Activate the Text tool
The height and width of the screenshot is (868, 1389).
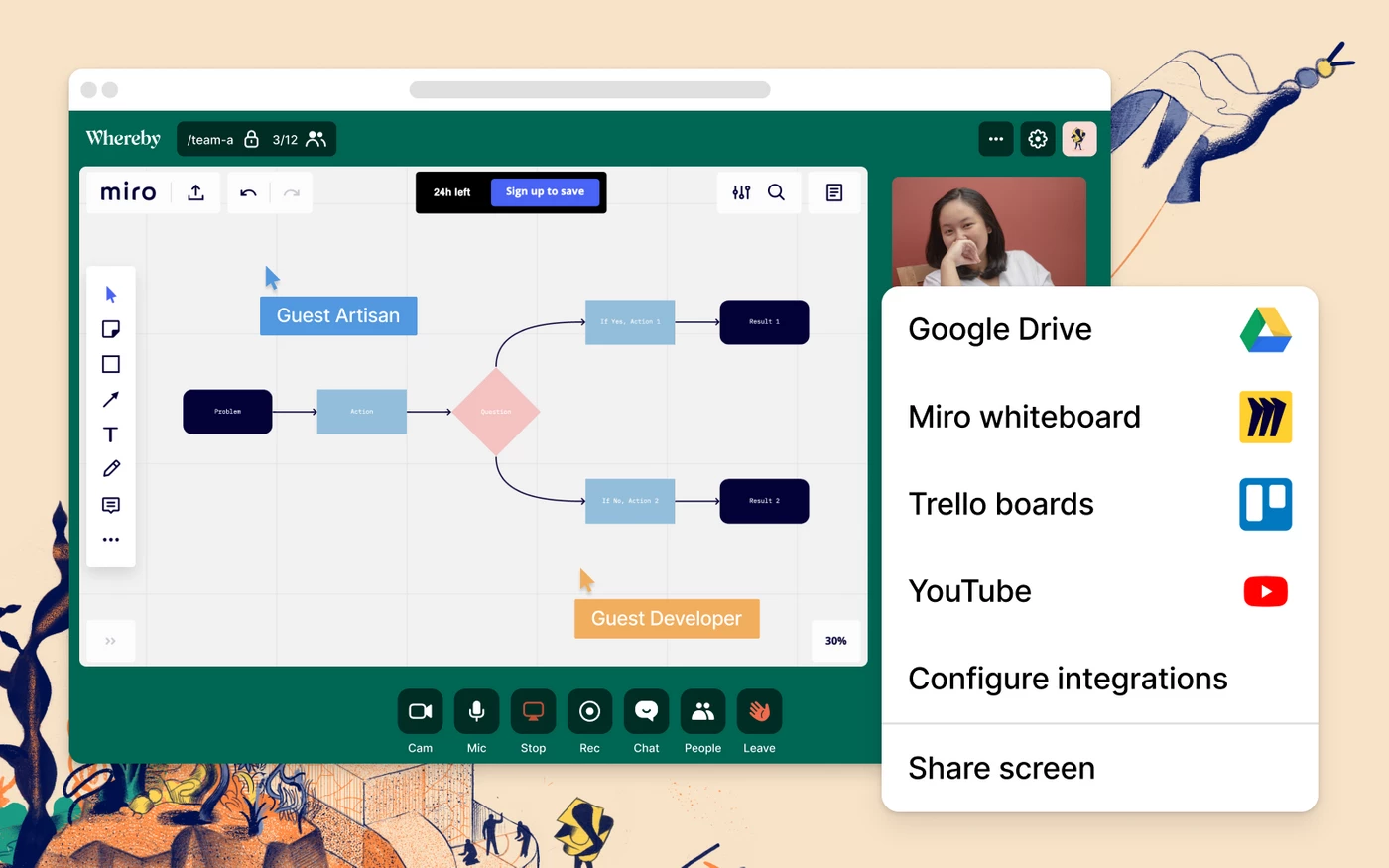[111, 434]
